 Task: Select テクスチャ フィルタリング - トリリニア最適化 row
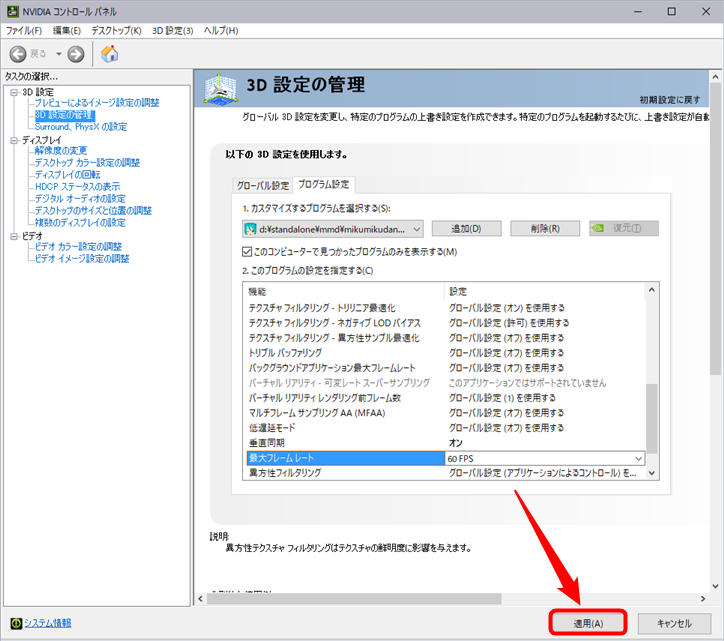tap(444, 308)
